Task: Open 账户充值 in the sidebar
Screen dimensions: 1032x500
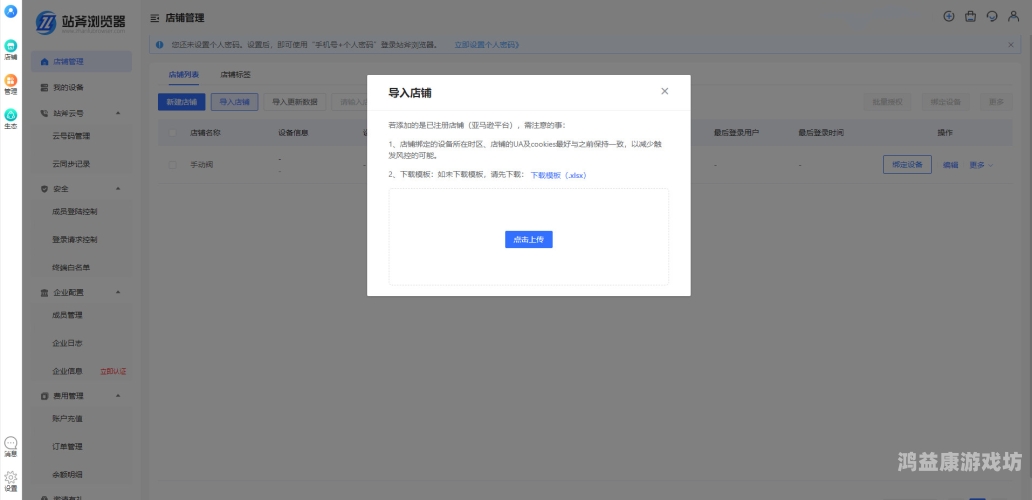Action: pos(67,418)
